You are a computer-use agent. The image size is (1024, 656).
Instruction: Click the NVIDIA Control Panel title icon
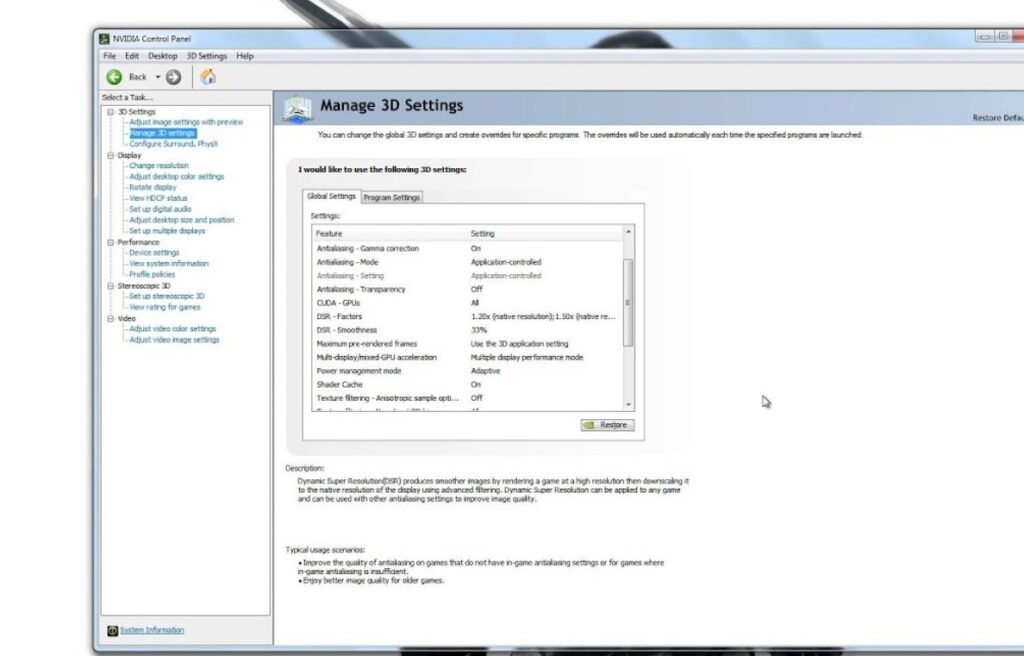click(104, 39)
